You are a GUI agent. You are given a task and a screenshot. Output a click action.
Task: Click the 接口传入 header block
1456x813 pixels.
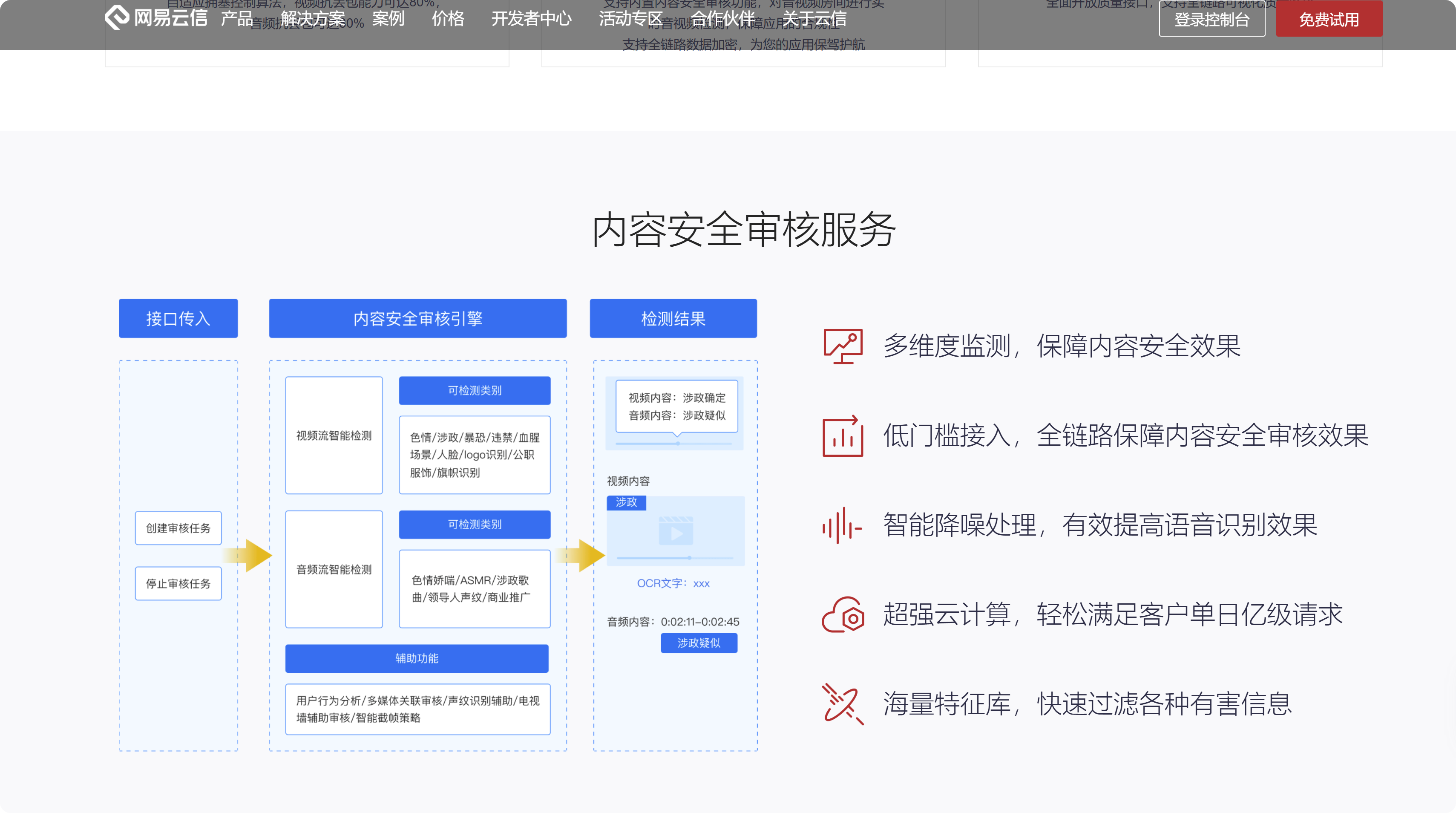pos(178,318)
